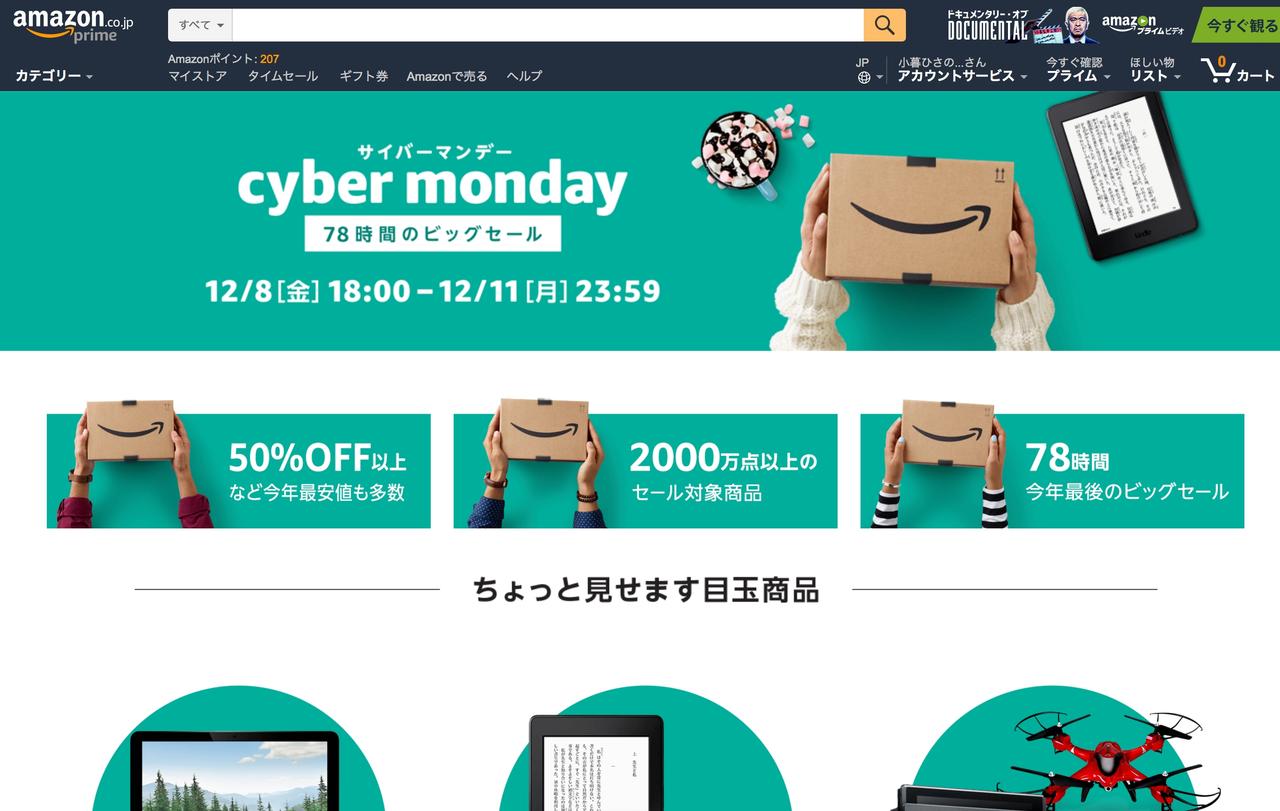Open the マイストア link
Viewport: 1280px width, 811px height.
(x=197, y=76)
